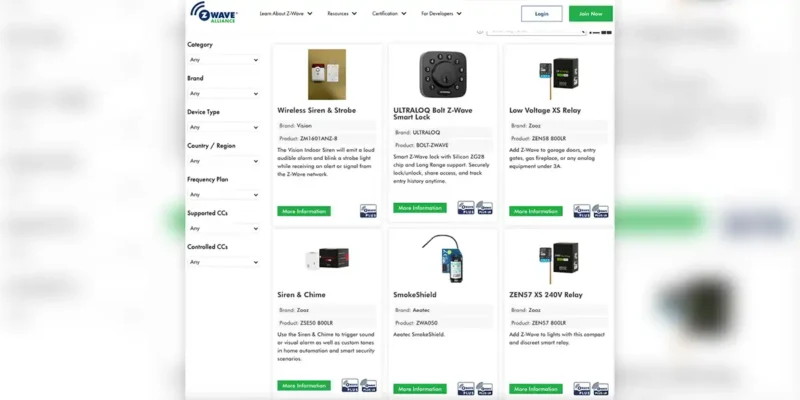The height and width of the screenshot is (400, 800).
Task: Click the 'Brand: Vision' row
Action: [x=327, y=126]
